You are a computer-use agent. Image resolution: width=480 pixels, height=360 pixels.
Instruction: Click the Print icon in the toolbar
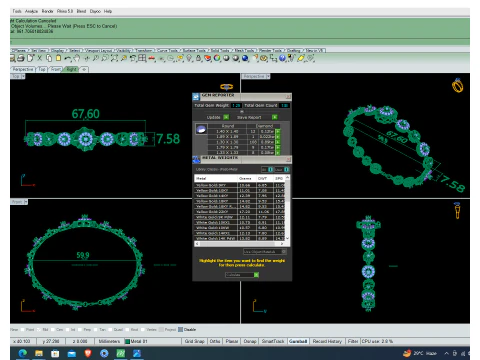[21, 58]
